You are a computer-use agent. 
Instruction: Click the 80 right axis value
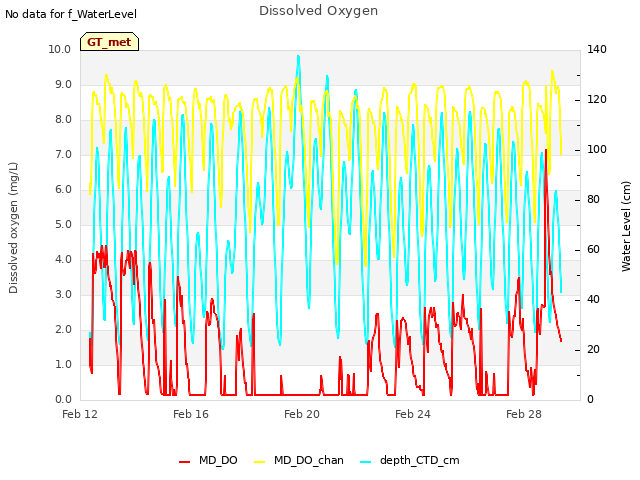coord(593,200)
